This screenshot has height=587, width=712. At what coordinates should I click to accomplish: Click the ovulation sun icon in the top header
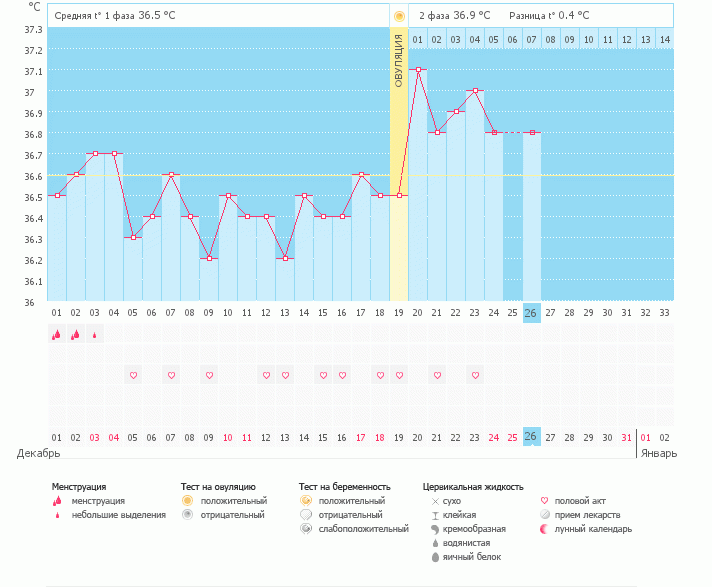pyautogui.click(x=399, y=16)
